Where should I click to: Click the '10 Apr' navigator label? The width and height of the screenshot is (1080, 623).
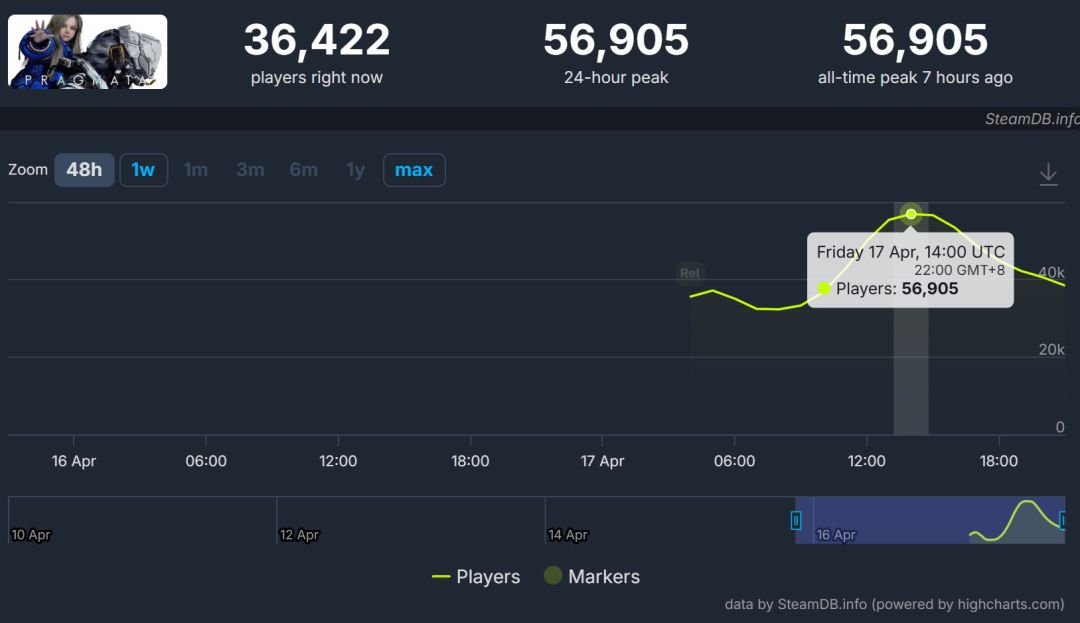[x=31, y=535]
